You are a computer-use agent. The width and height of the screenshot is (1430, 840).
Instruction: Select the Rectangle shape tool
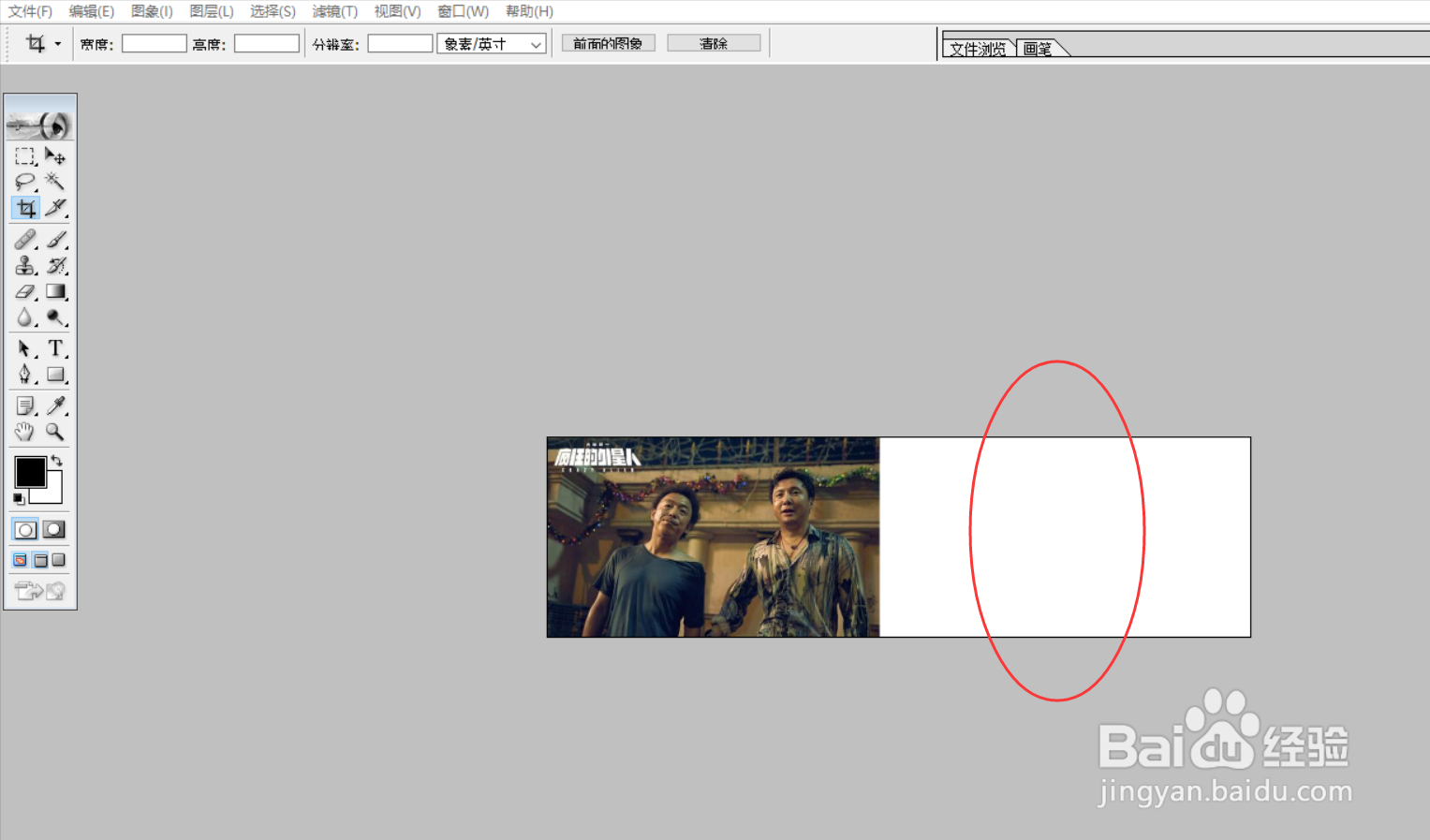(x=55, y=375)
